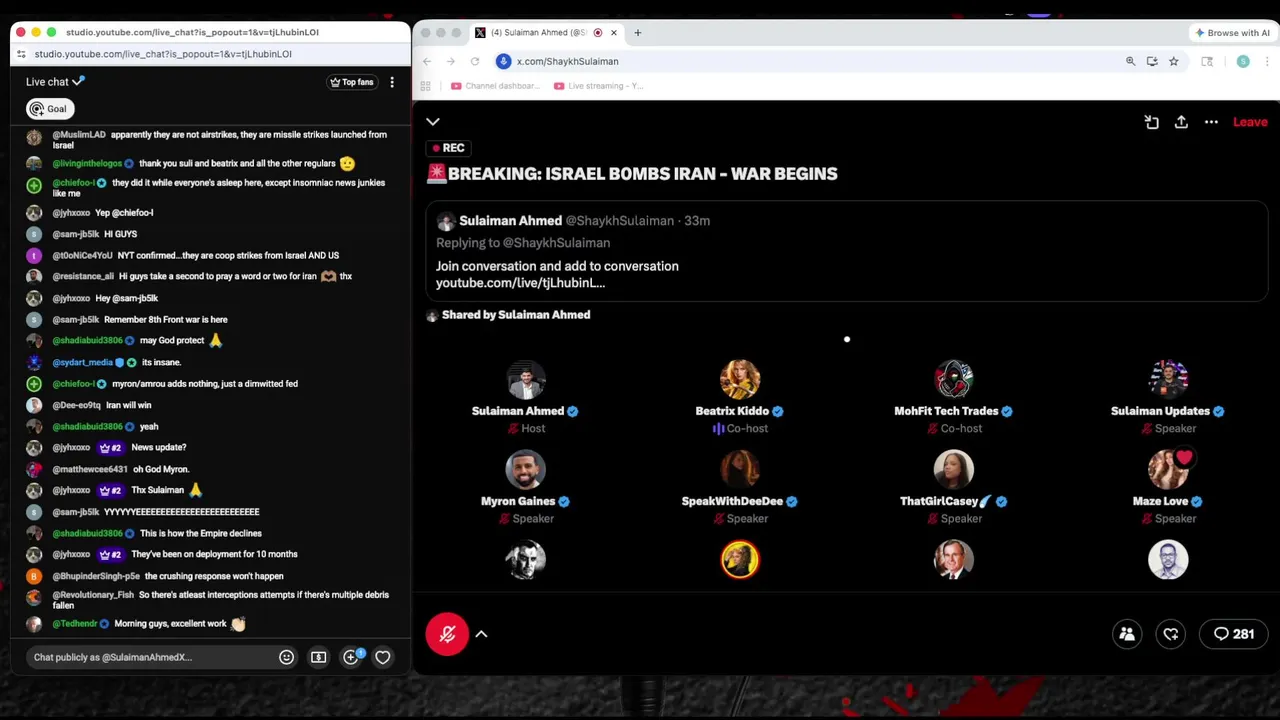The width and height of the screenshot is (1280, 720).
Task: Select the Sulaiman Ahmed X tab
Action: coord(545,33)
